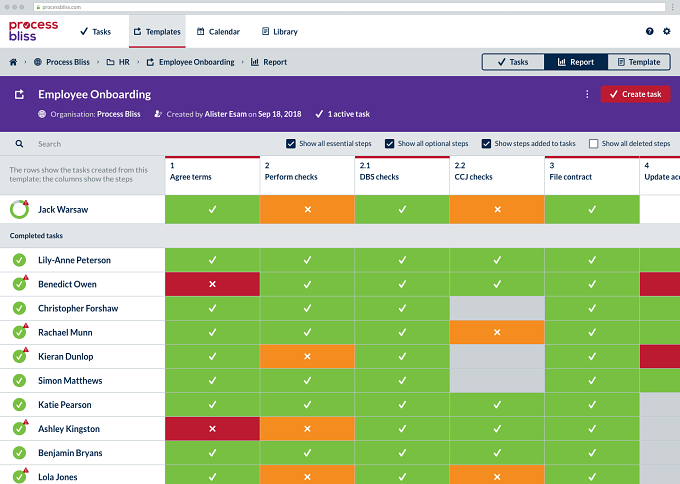
Task: Switch to the Calendar tab
Action: 218,32
